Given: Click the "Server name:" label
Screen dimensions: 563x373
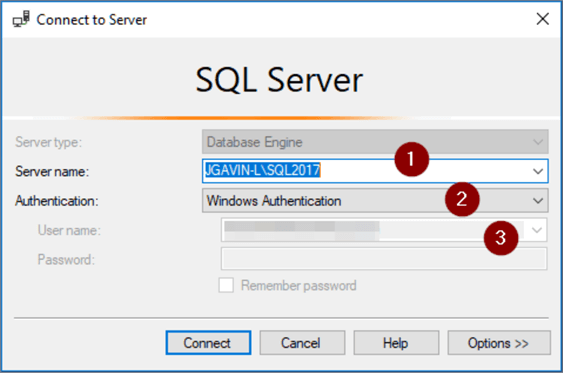Looking at the screenshot, I should pos(52,172).
